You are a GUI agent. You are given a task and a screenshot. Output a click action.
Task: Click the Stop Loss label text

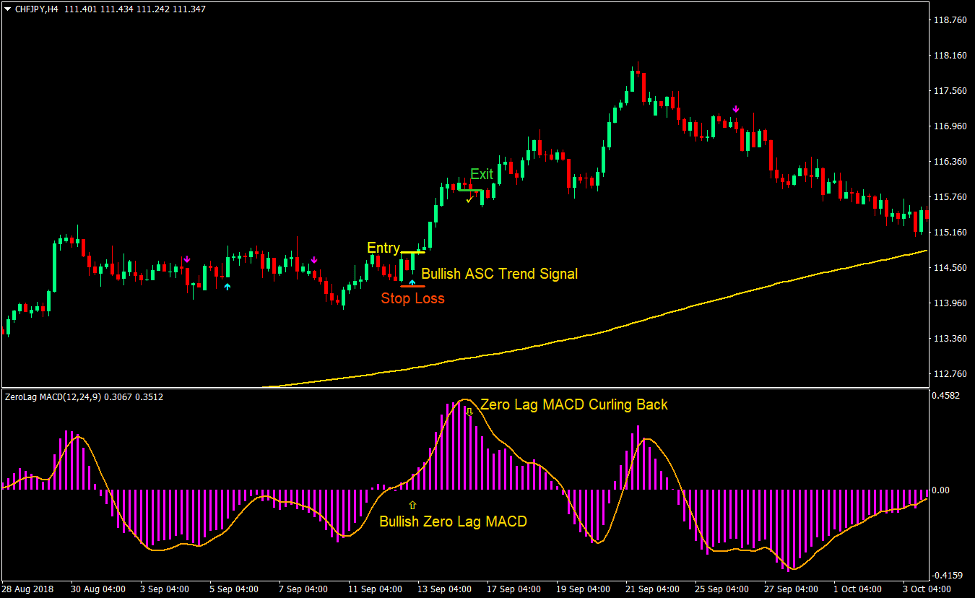(x=414, y=298)
